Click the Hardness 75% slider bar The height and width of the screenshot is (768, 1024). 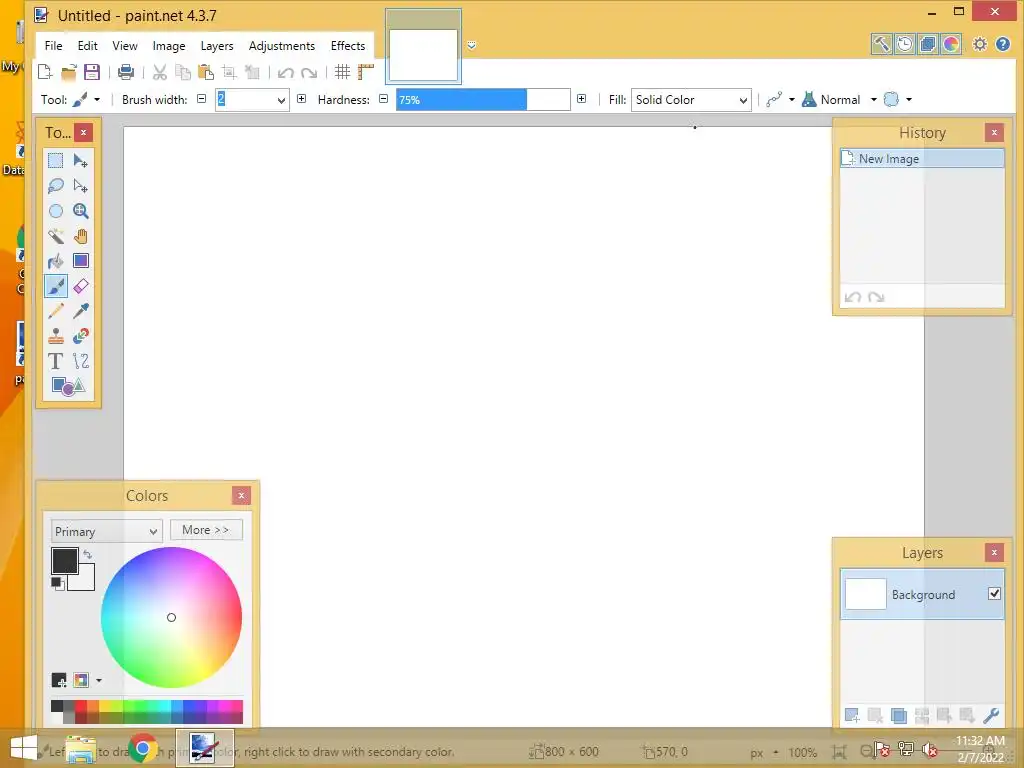[483, 100]
